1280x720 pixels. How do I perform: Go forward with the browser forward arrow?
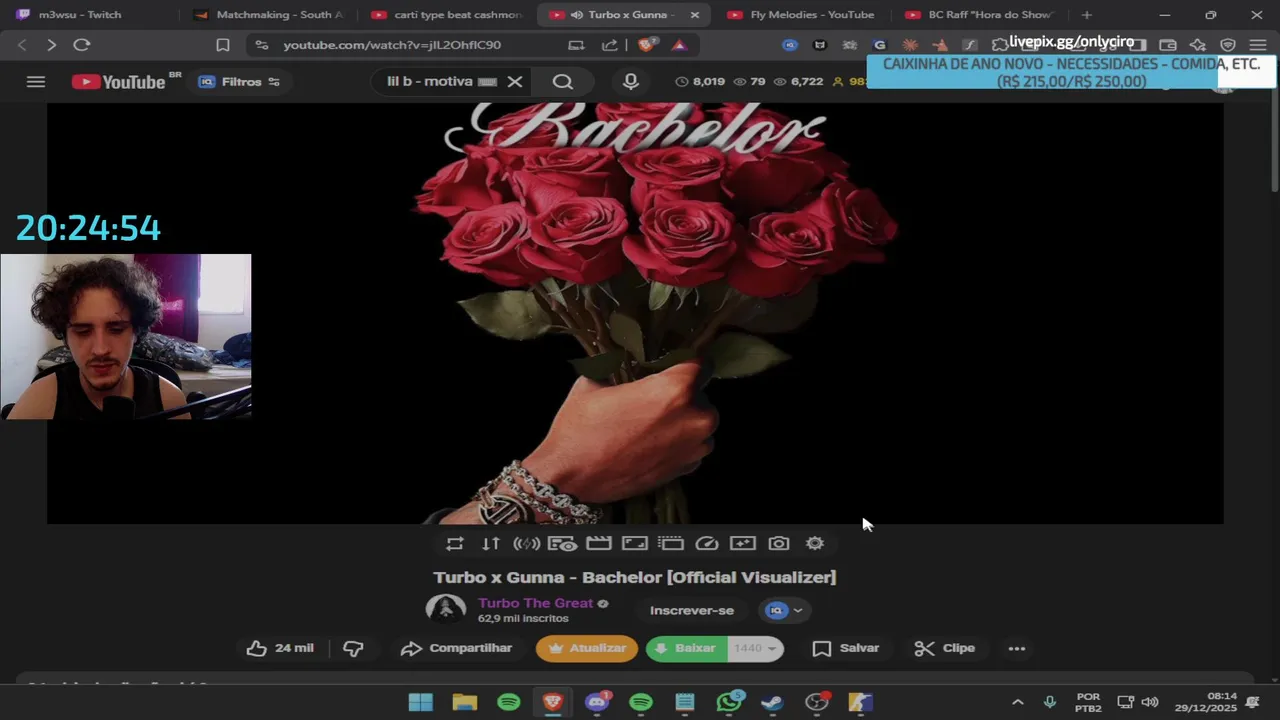51,45
